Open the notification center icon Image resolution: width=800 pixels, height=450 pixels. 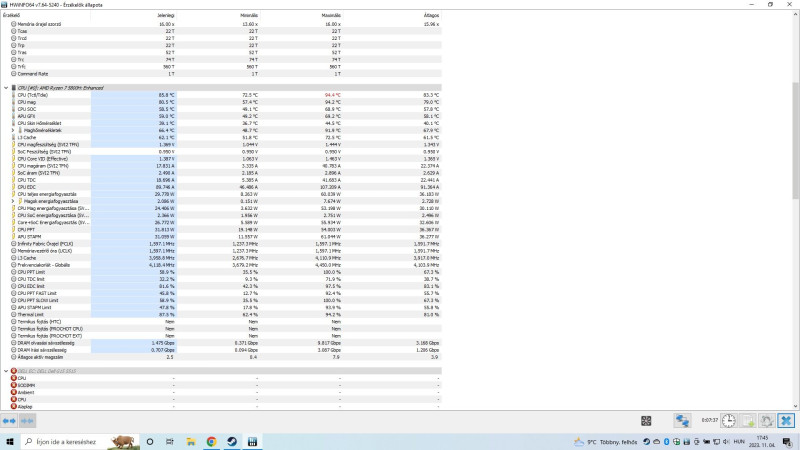[787, 442]
